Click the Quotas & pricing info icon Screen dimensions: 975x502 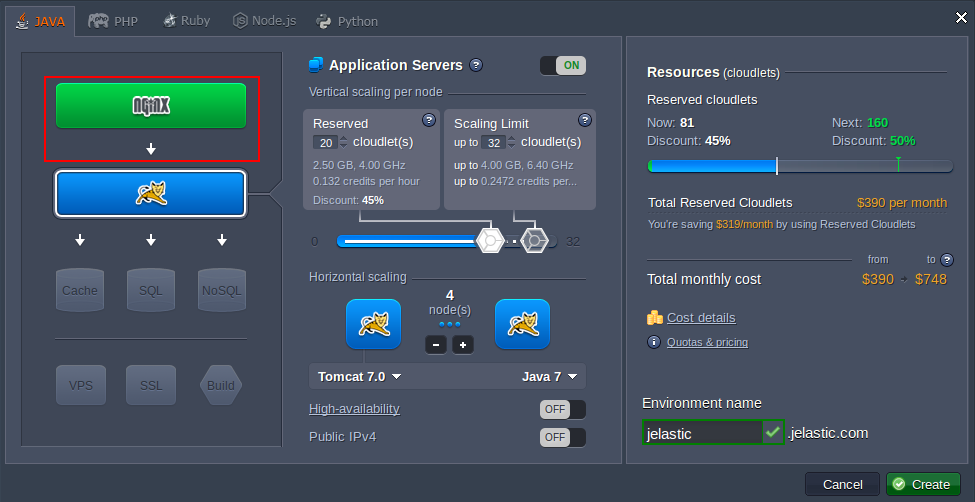click(x=654, y=342)
